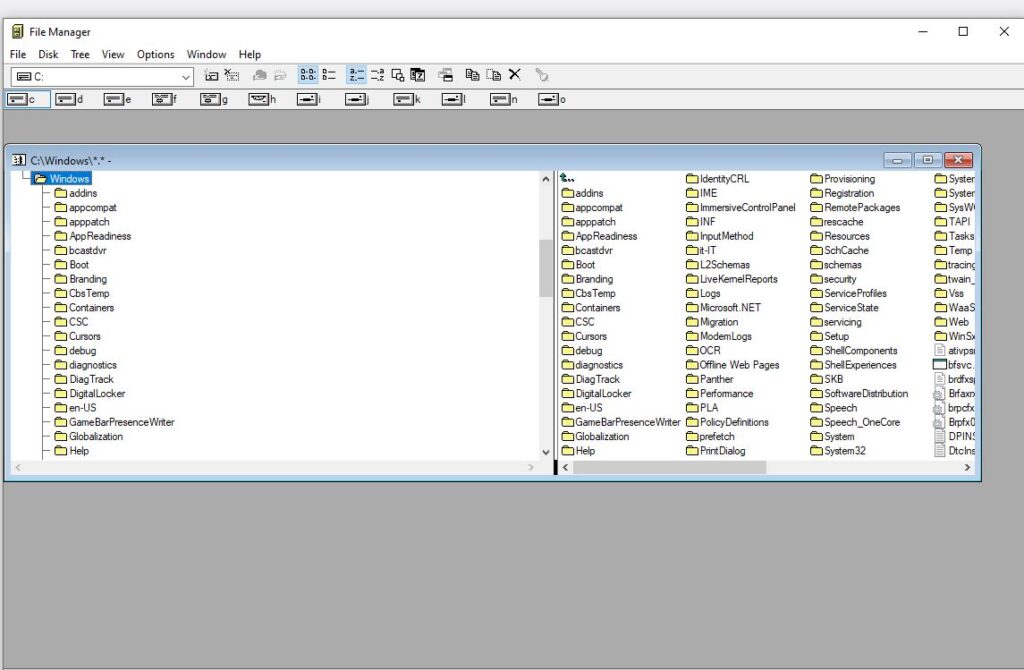Screen dimensions: 1024x670
Task: Open the Help menu
Action: [249, 54]
